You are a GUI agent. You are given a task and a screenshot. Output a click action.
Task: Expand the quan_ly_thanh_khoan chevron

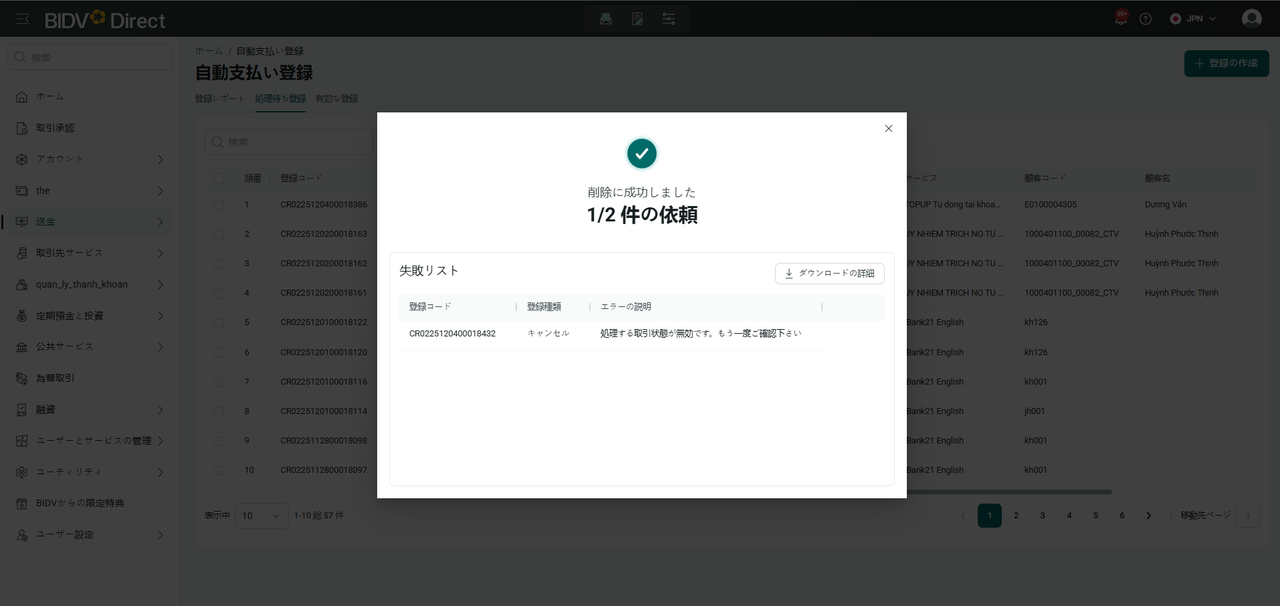click(x=160, y=284)
